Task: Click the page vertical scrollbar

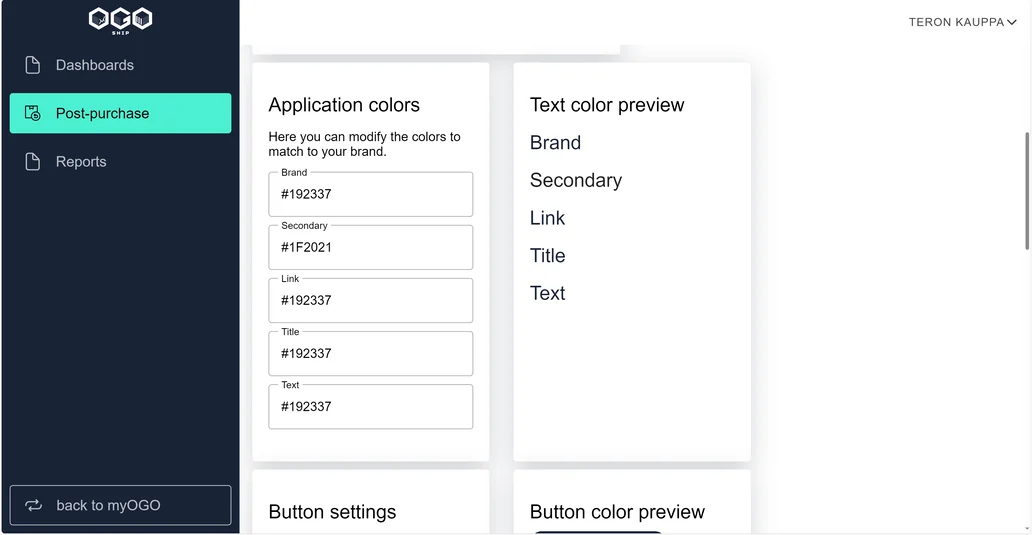Action: (x=1027, y=191)
